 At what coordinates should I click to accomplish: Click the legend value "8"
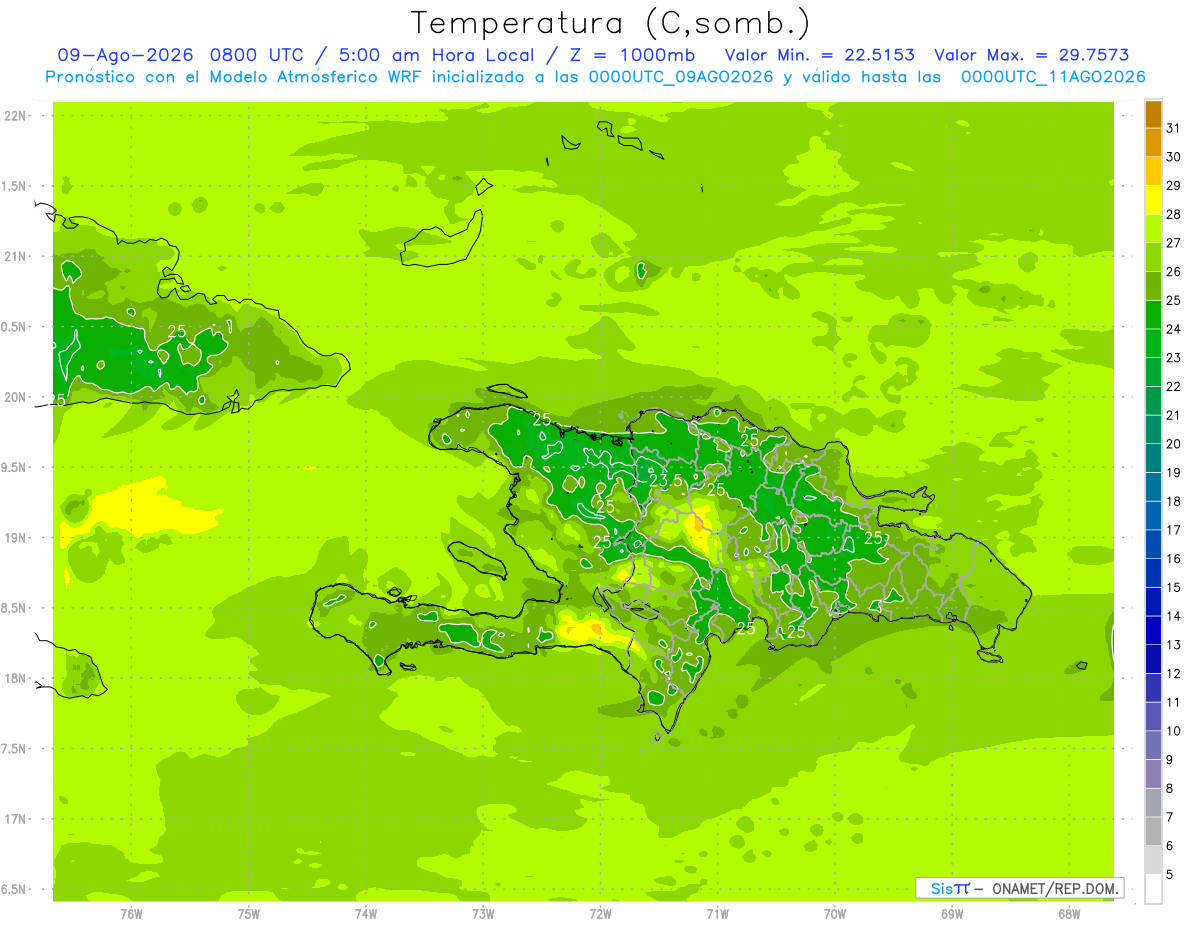click(x=1170, y=789)
